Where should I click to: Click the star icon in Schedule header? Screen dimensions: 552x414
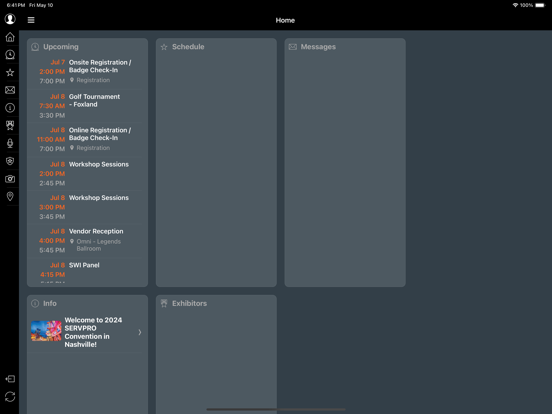pyautogui.click(x=164, y=47)
